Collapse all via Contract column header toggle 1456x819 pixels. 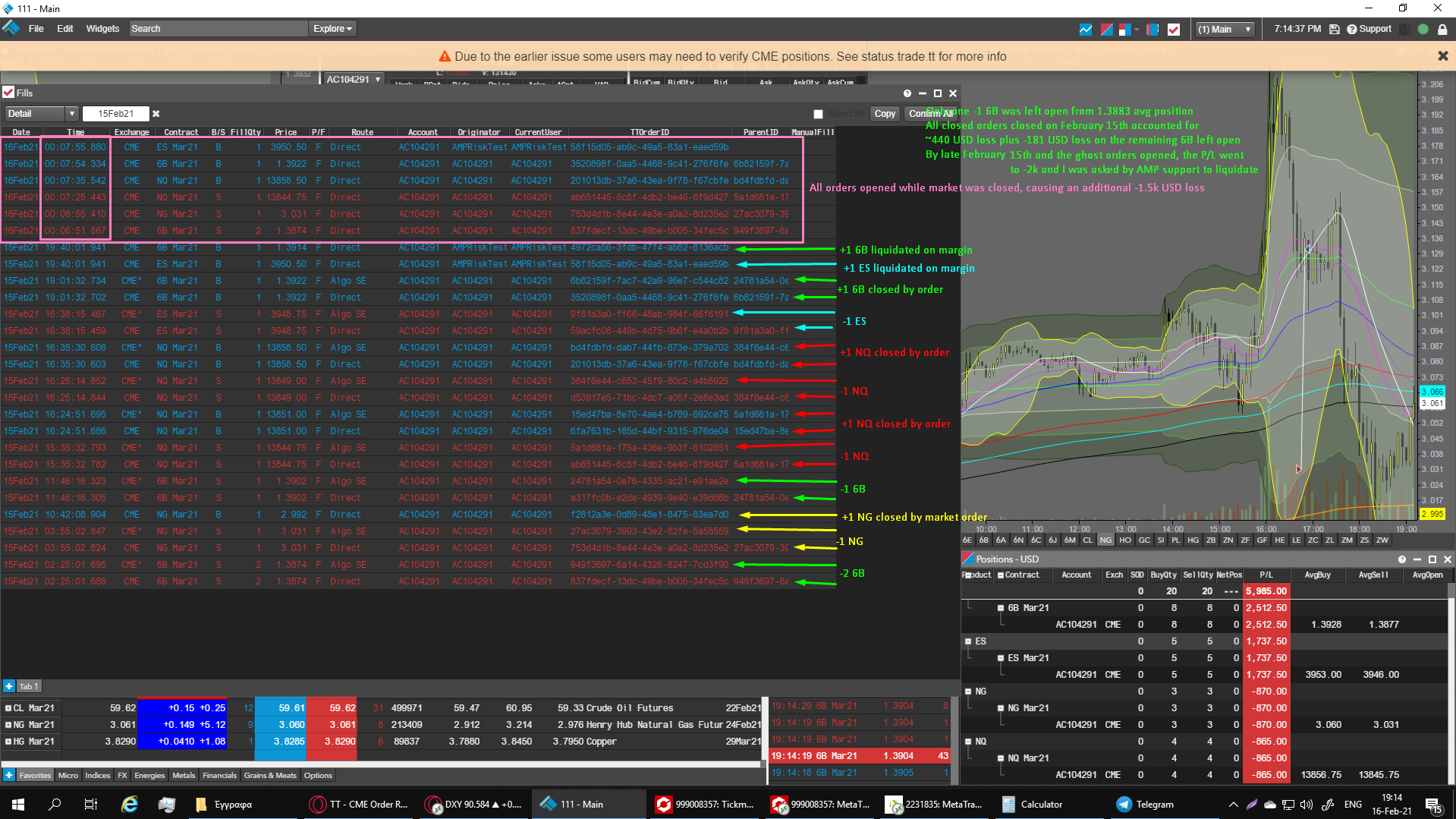coord(1001,575)
